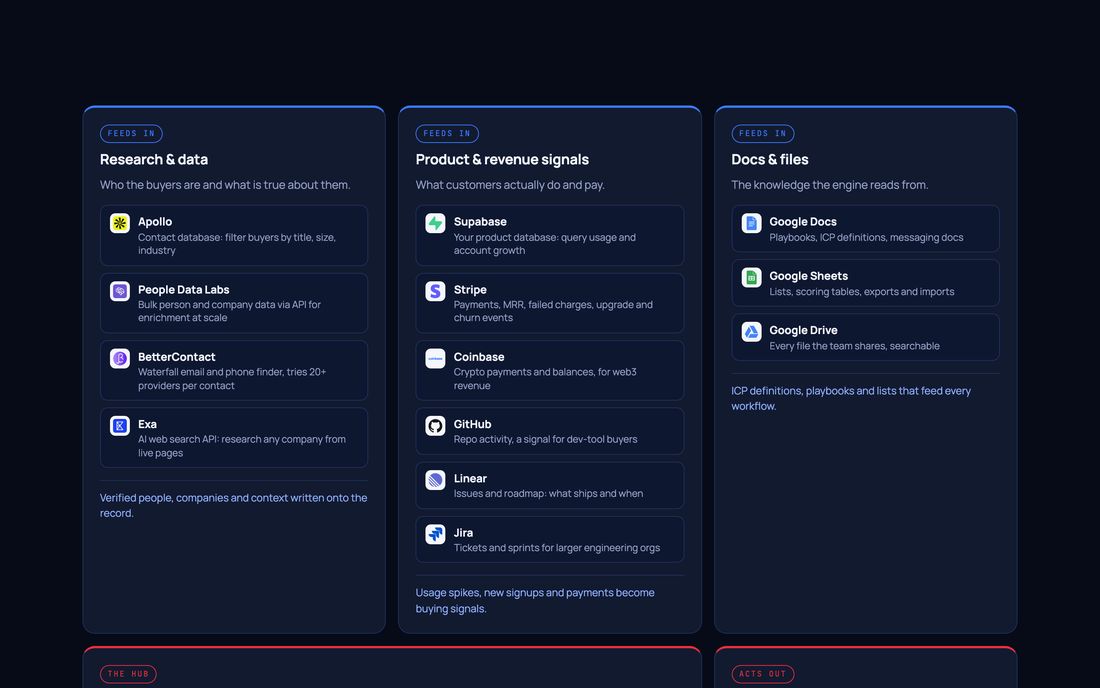The width and height of the screenshot is (1100, 688).
Task: Click 'Lists, scoring tables' description
Action: [x=862, y=292]
